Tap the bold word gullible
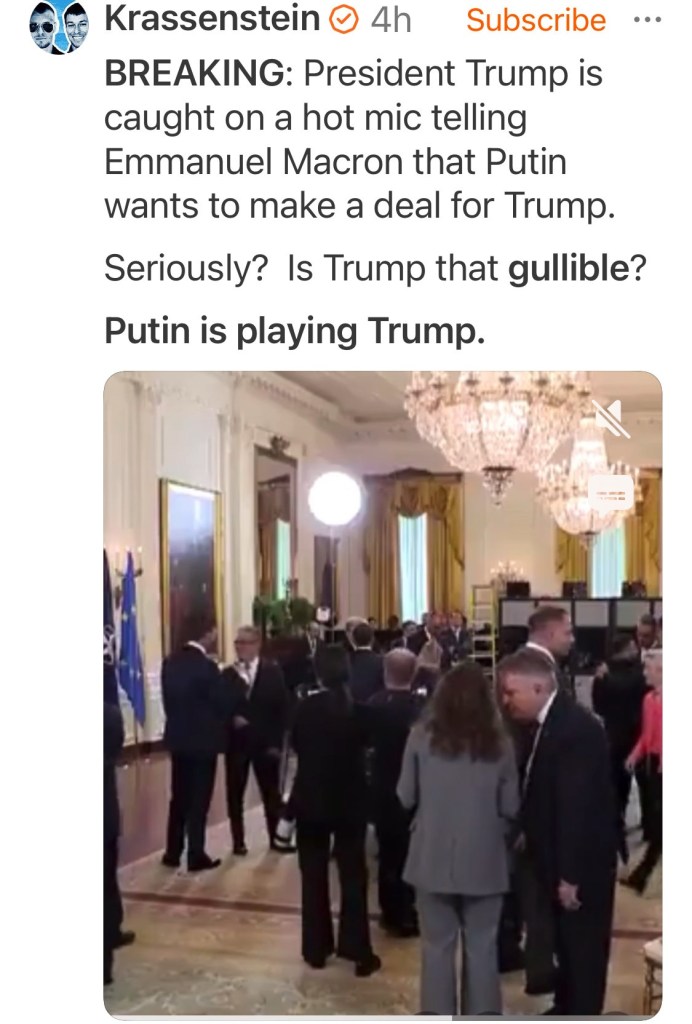The width and height of the screenshot is (692, 1024). coord(569,268)
